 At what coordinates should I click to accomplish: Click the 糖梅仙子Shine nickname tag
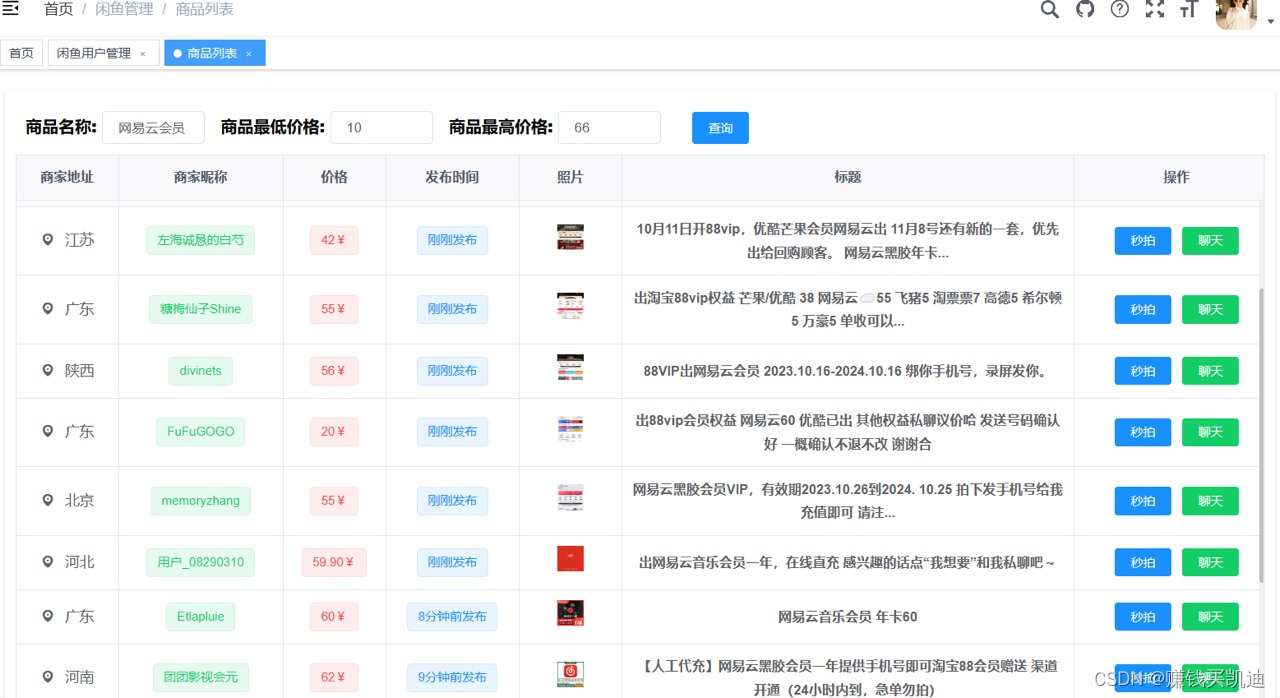(x=200, y=309)
